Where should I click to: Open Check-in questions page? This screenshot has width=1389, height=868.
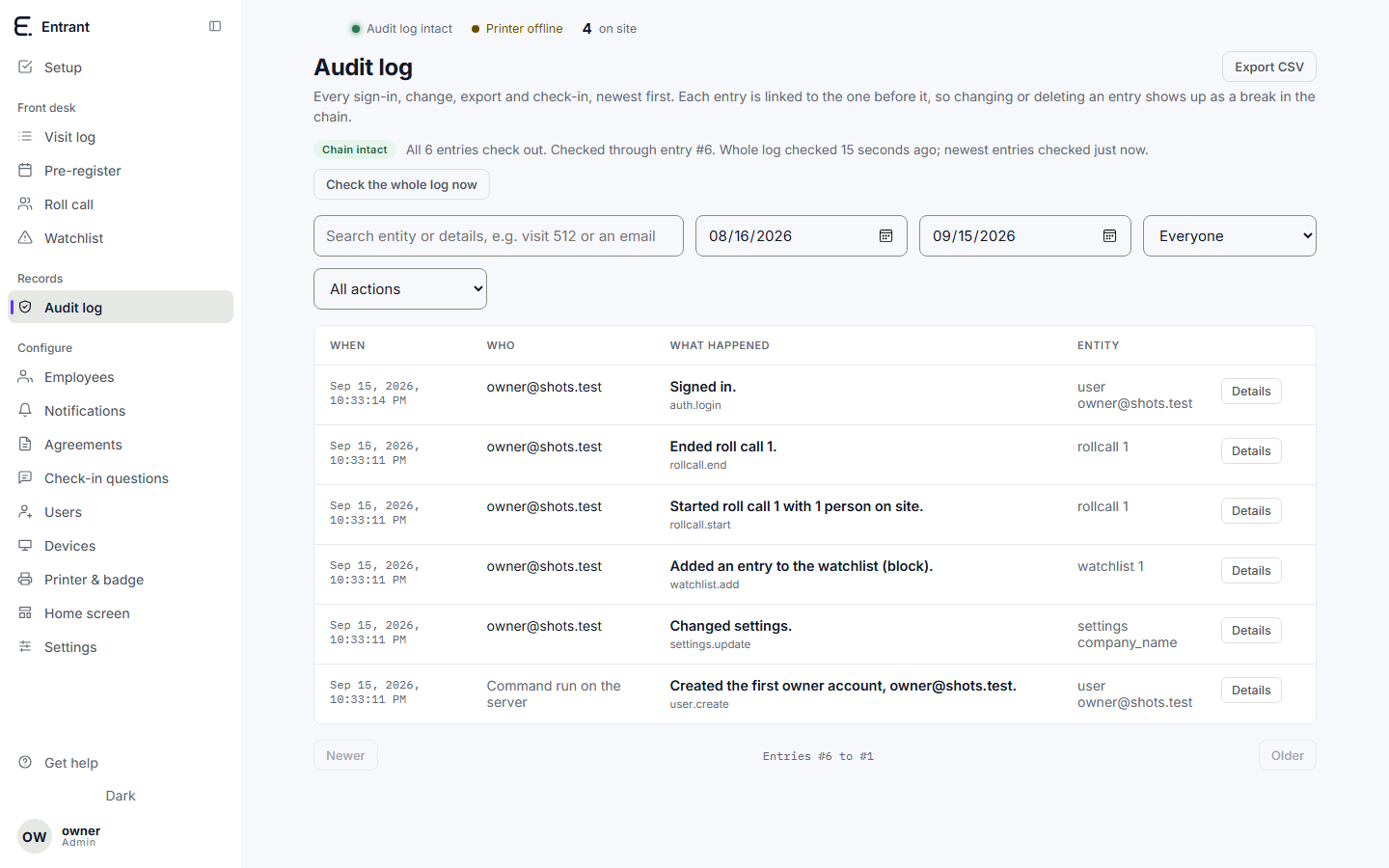click(121, 478)
